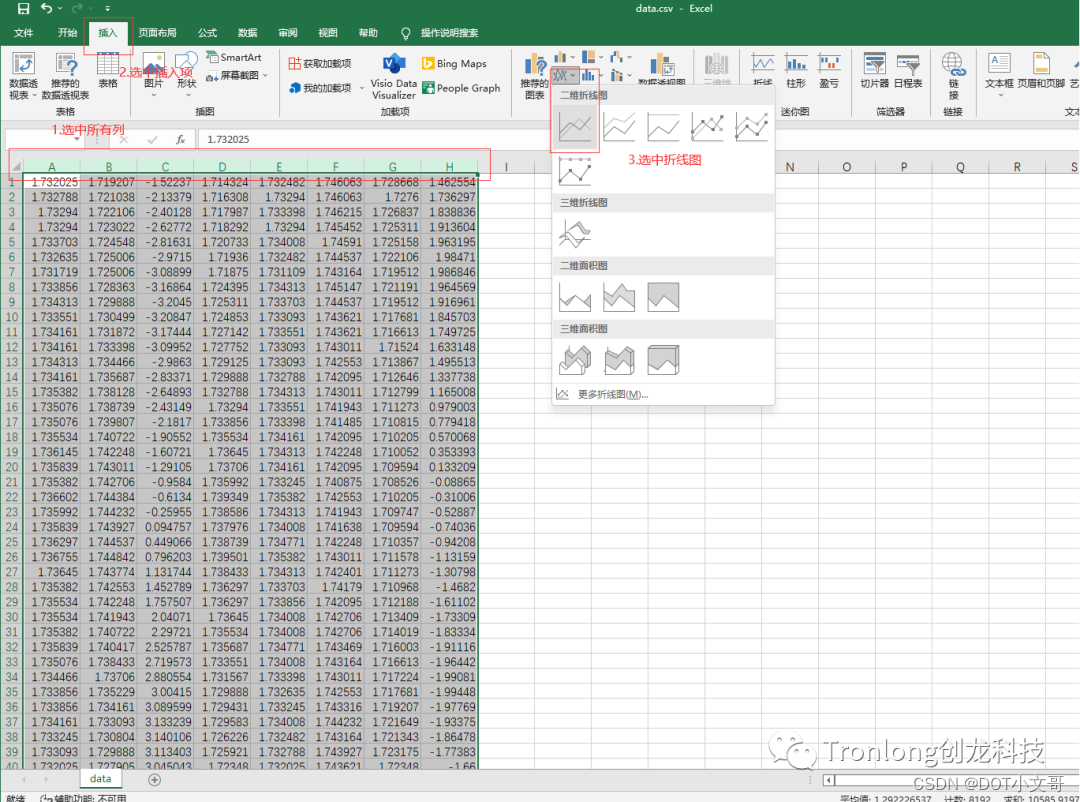Select the basic 2D line chart
The height and width of the screenshot is (802, 1080).
click(574, 127)
